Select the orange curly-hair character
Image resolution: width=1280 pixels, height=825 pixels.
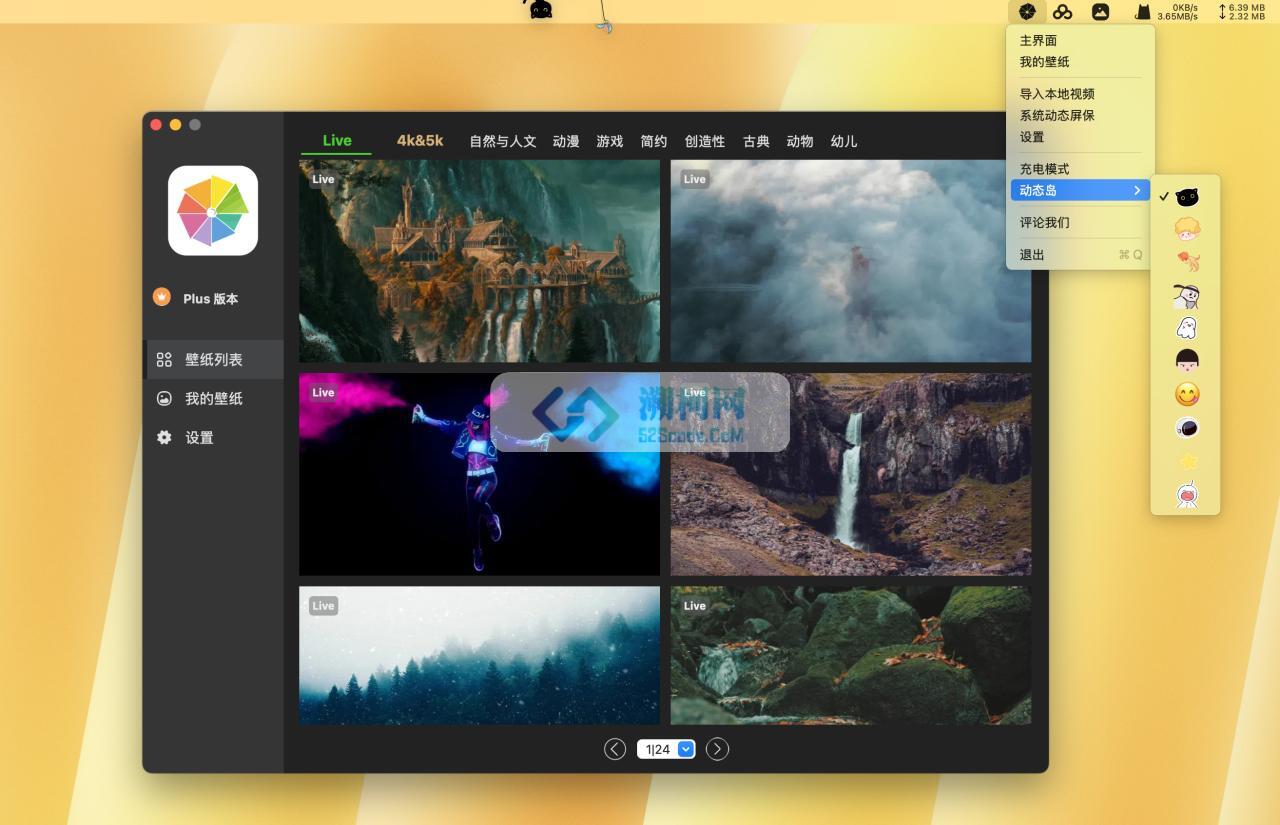[x=1186, y=230]
